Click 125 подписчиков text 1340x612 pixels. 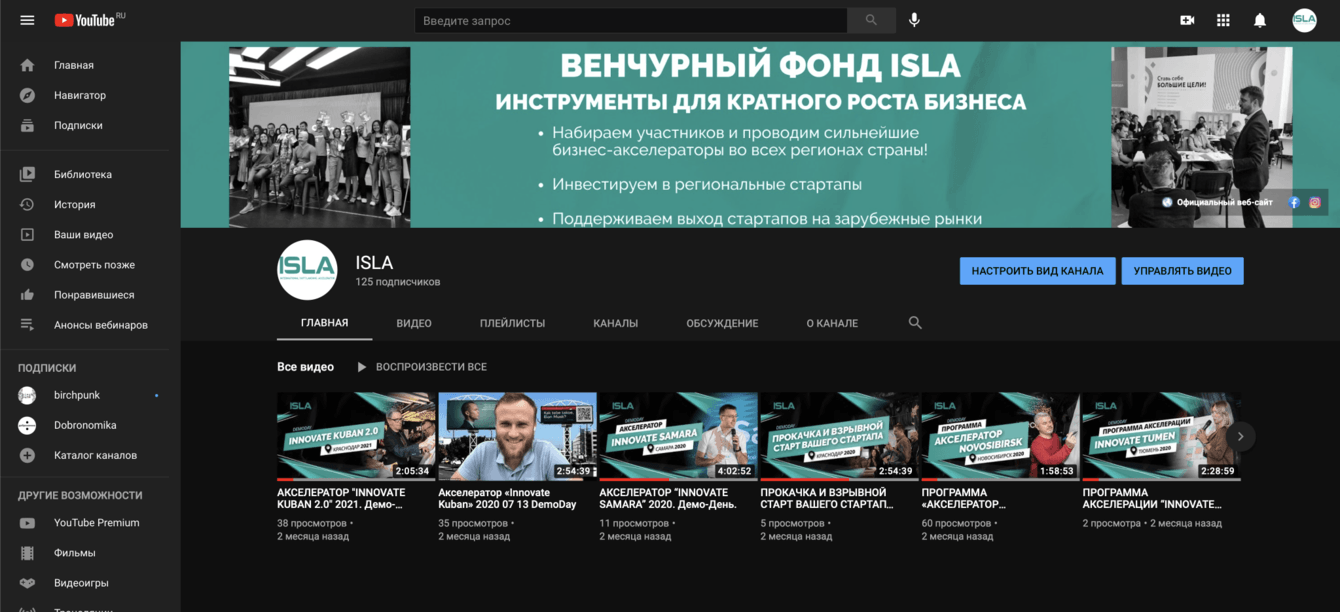398,282
